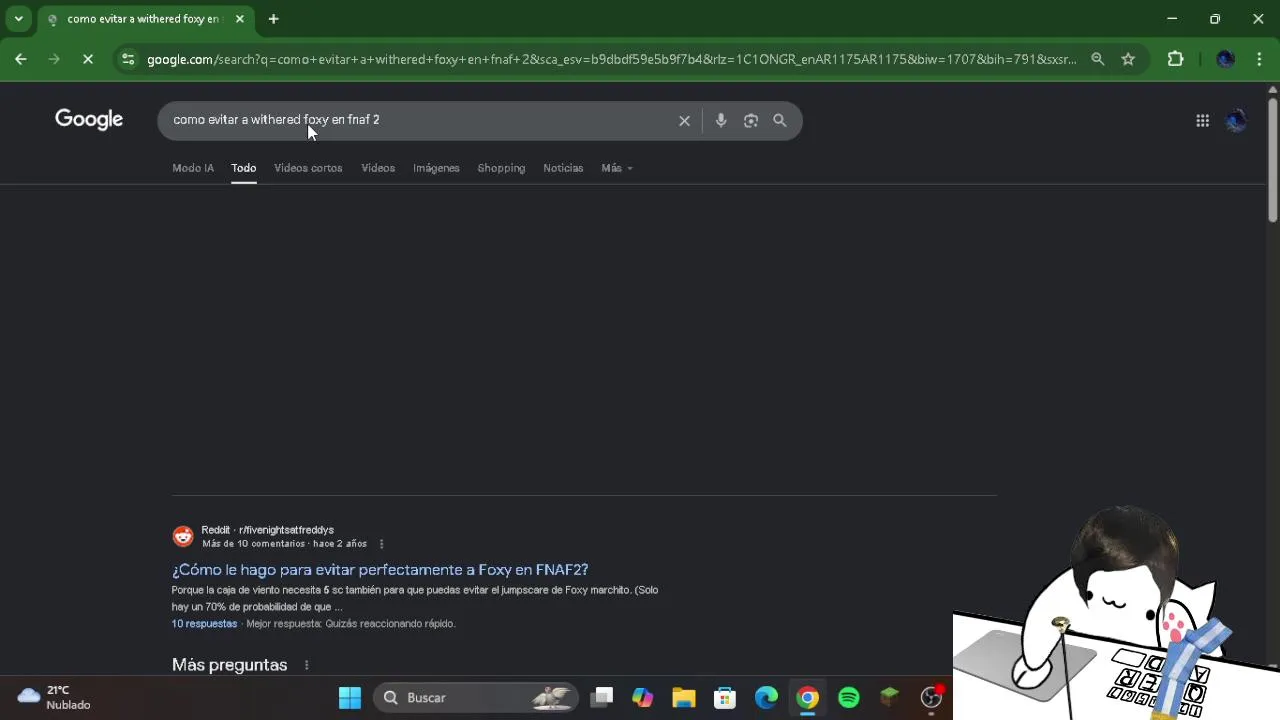The height and width of the screenshot is (720, 1280).
Task: Open Microsoft Store from taskbar
Action: (x=725, y=698)
